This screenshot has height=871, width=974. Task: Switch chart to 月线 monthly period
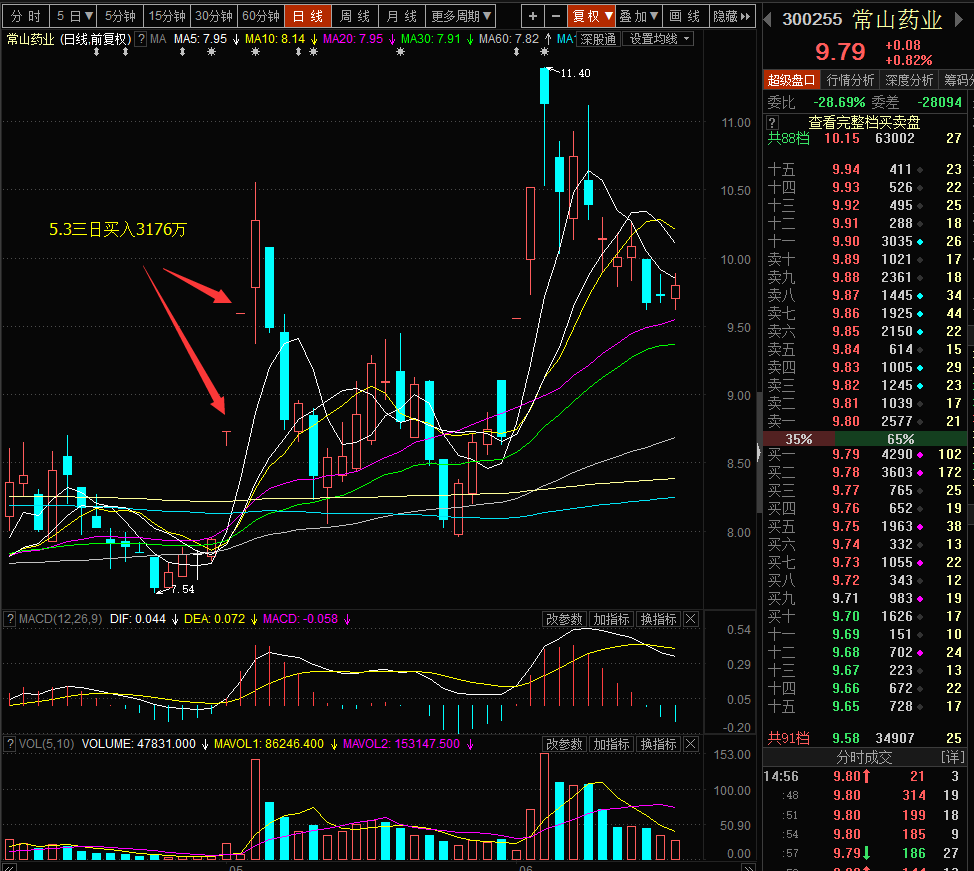(402, 16)
